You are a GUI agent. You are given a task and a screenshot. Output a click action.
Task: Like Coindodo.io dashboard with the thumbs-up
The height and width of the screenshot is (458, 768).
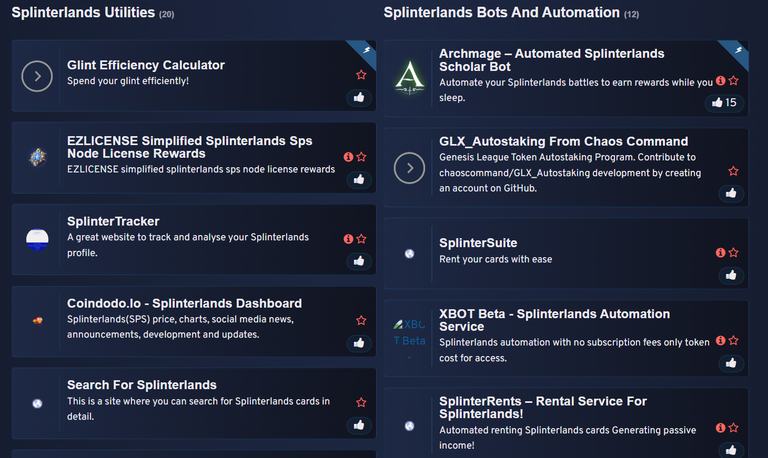(359, 343)
